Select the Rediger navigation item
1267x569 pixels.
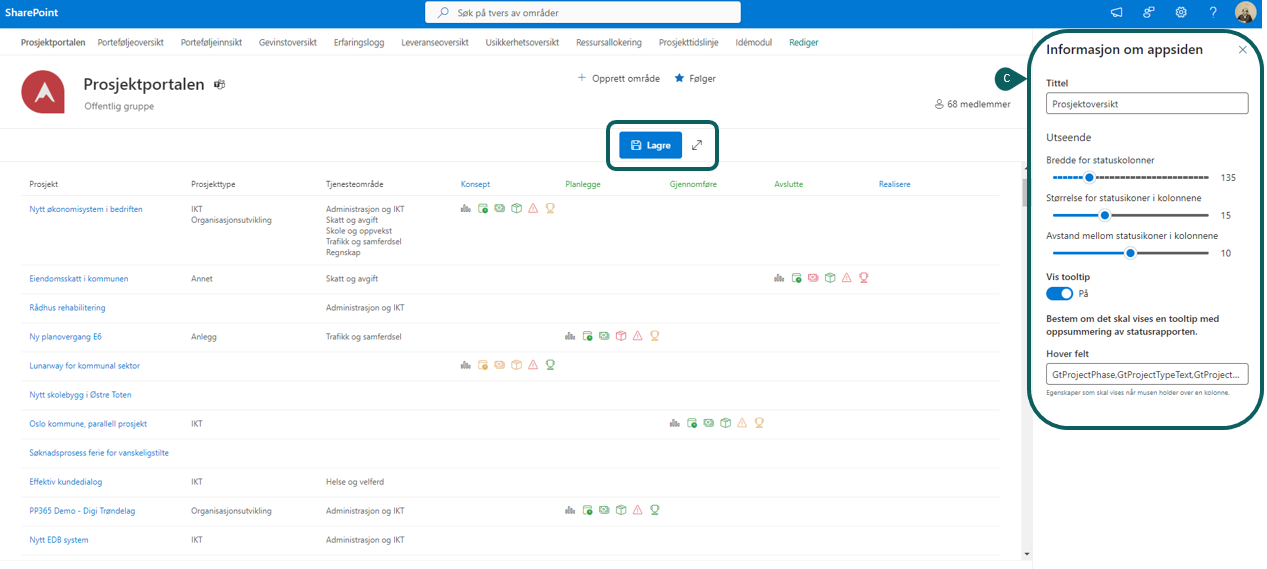[x=803, y=43]
